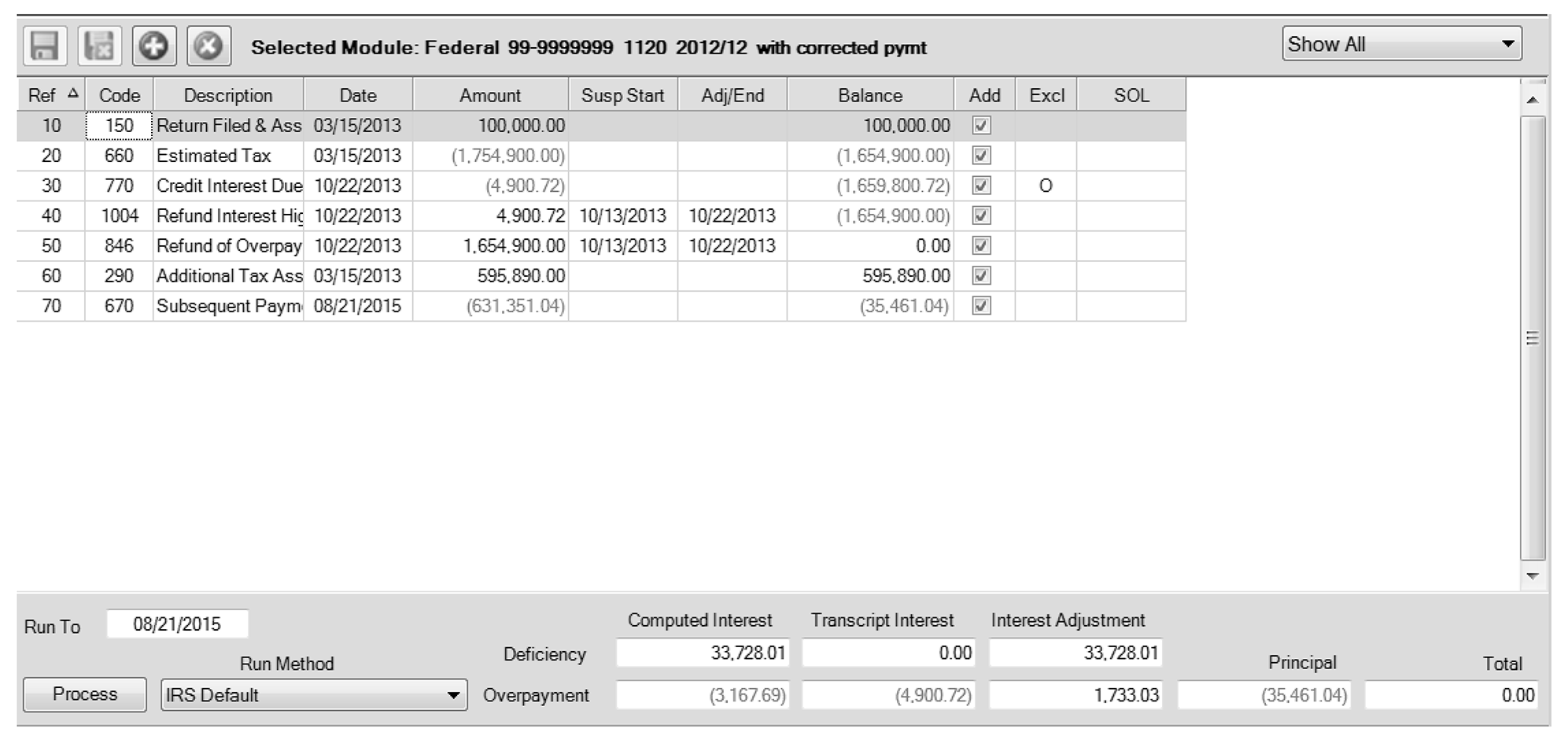
Task: Click the Run To date field
Action: tap(177, 624)
